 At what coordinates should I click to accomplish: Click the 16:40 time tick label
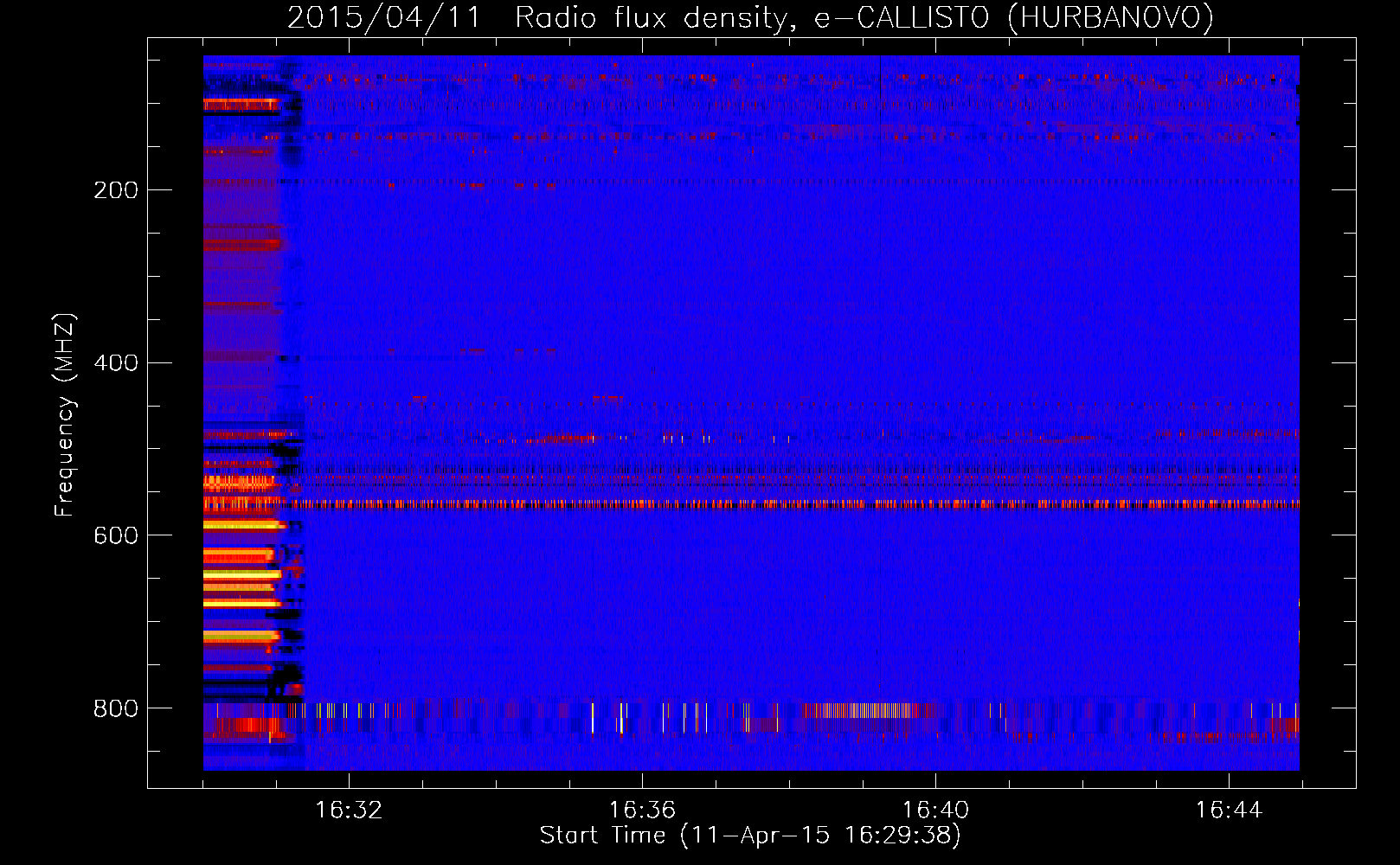(935, 810)
